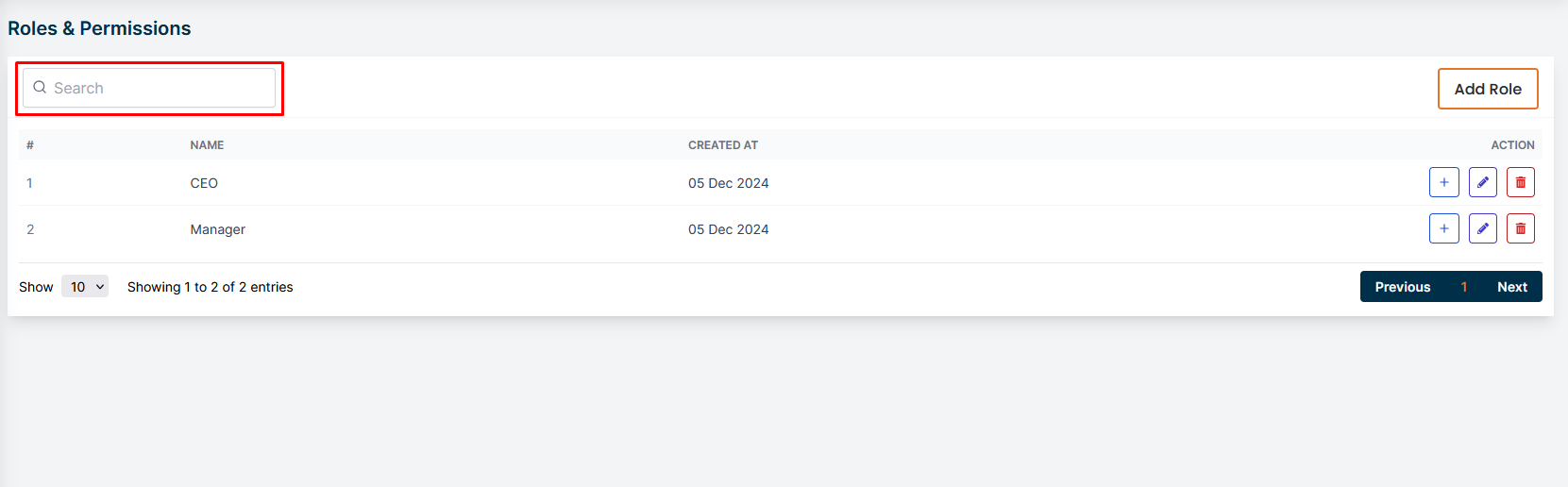The height and width of the screenshot is (487, 1568).
Task: Open the Show entries count dropdown
Action: [x=85, y=287]
